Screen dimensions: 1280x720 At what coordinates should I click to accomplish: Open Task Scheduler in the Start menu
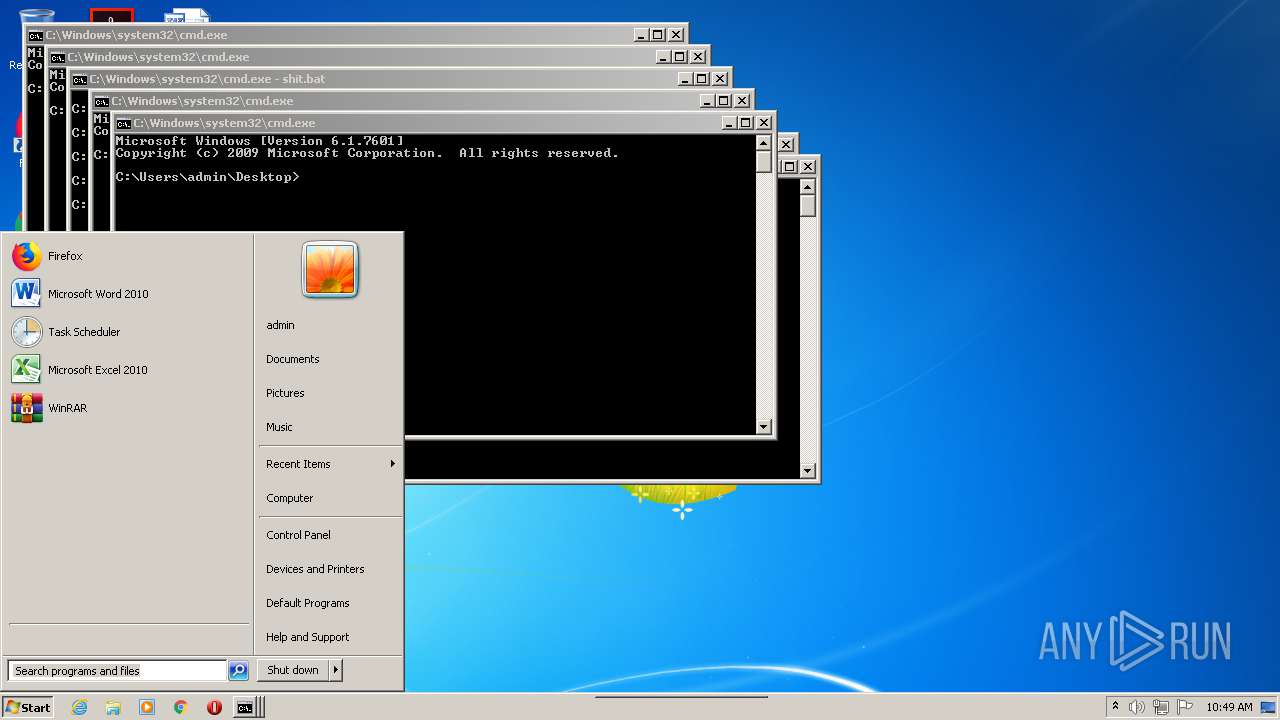coord(128,332)
